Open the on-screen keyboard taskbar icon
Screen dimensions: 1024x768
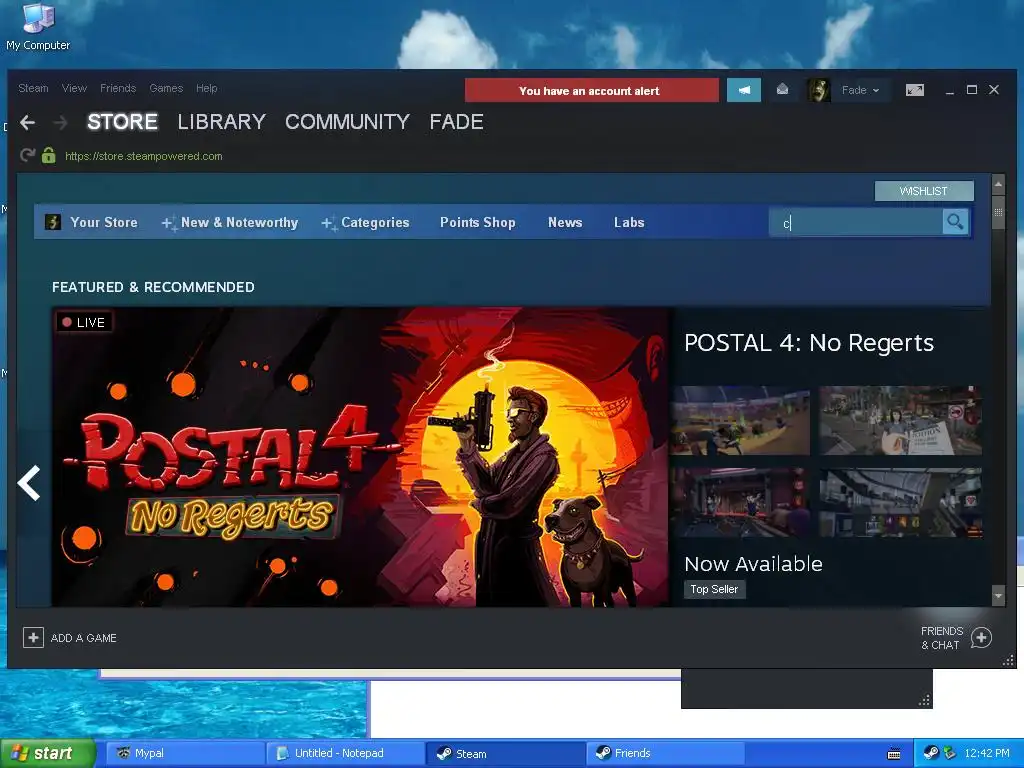[x=894, y=754]
